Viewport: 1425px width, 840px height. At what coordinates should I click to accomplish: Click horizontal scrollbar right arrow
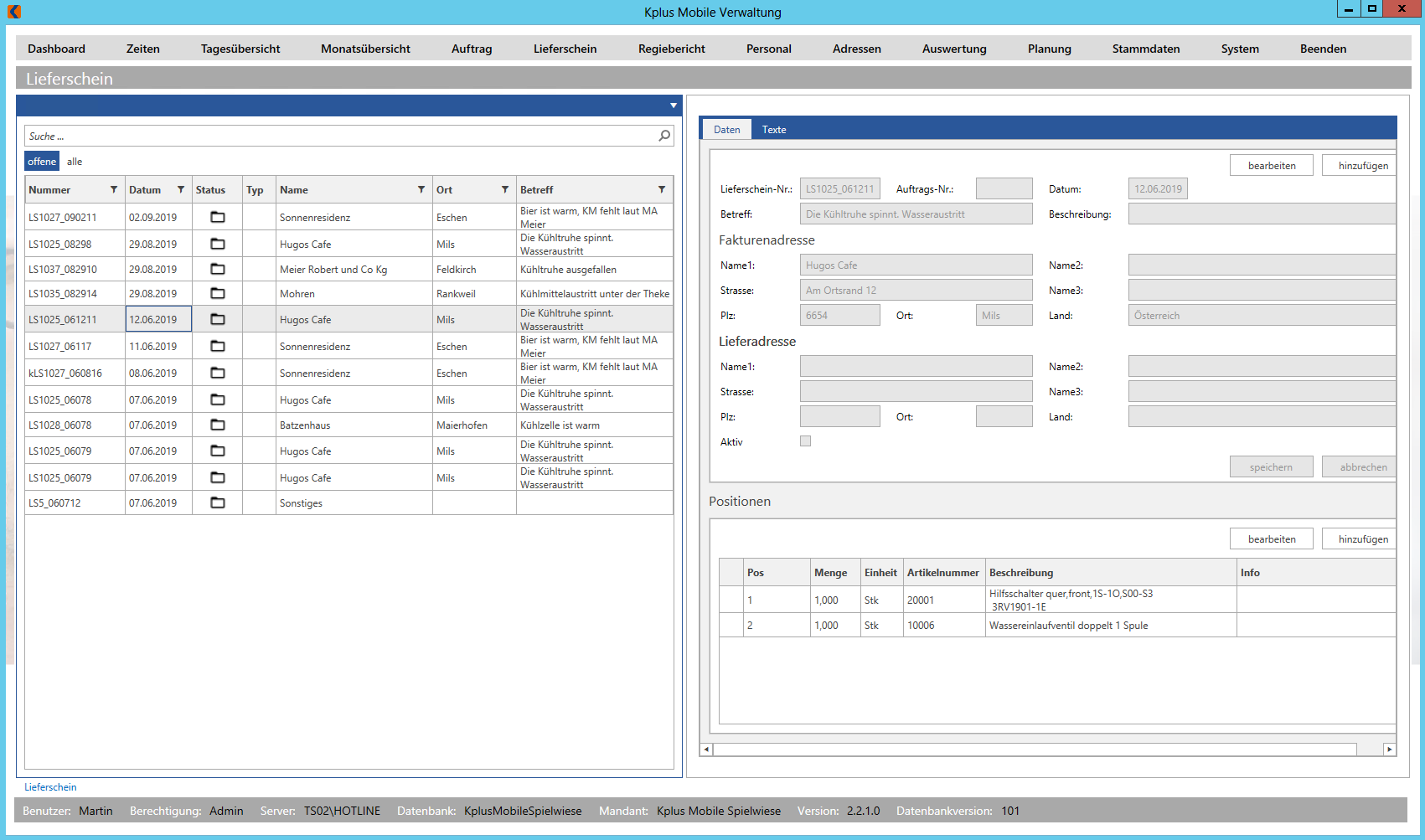[1390, 750]
